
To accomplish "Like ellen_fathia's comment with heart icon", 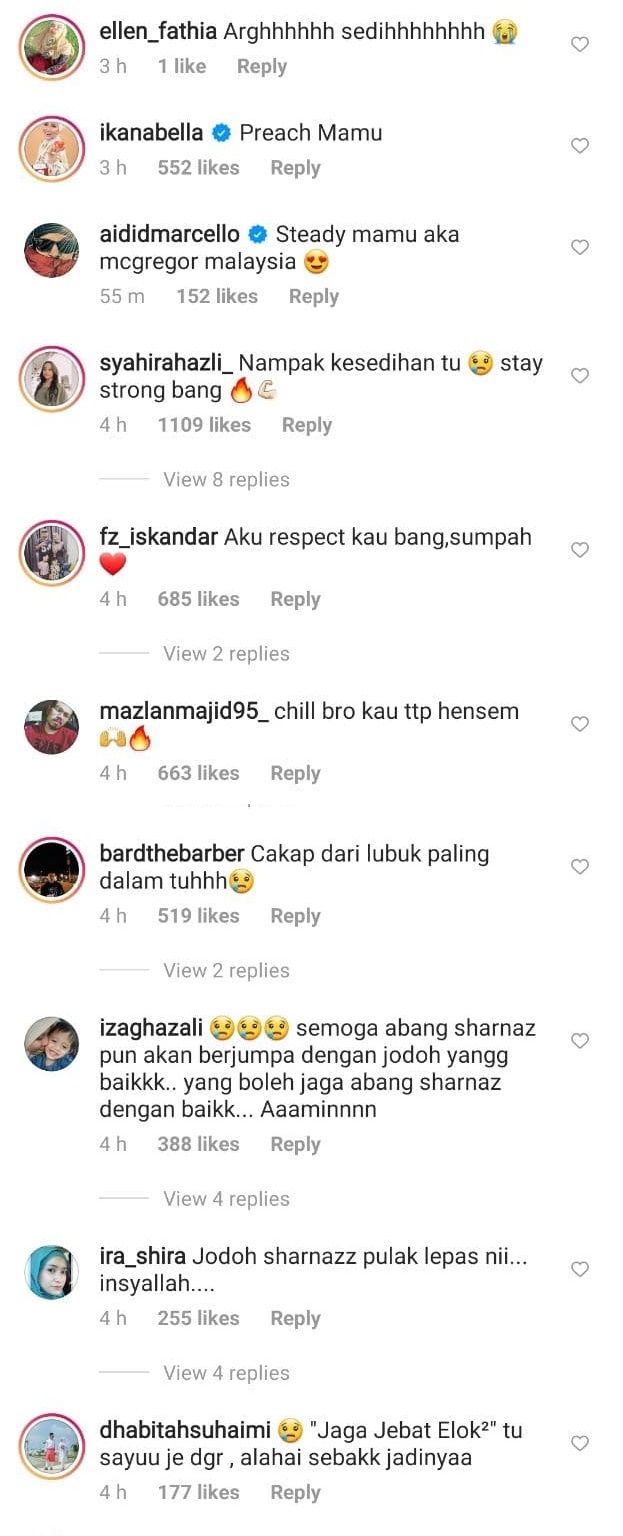I will pyautogui.click(x=579, y=44).
